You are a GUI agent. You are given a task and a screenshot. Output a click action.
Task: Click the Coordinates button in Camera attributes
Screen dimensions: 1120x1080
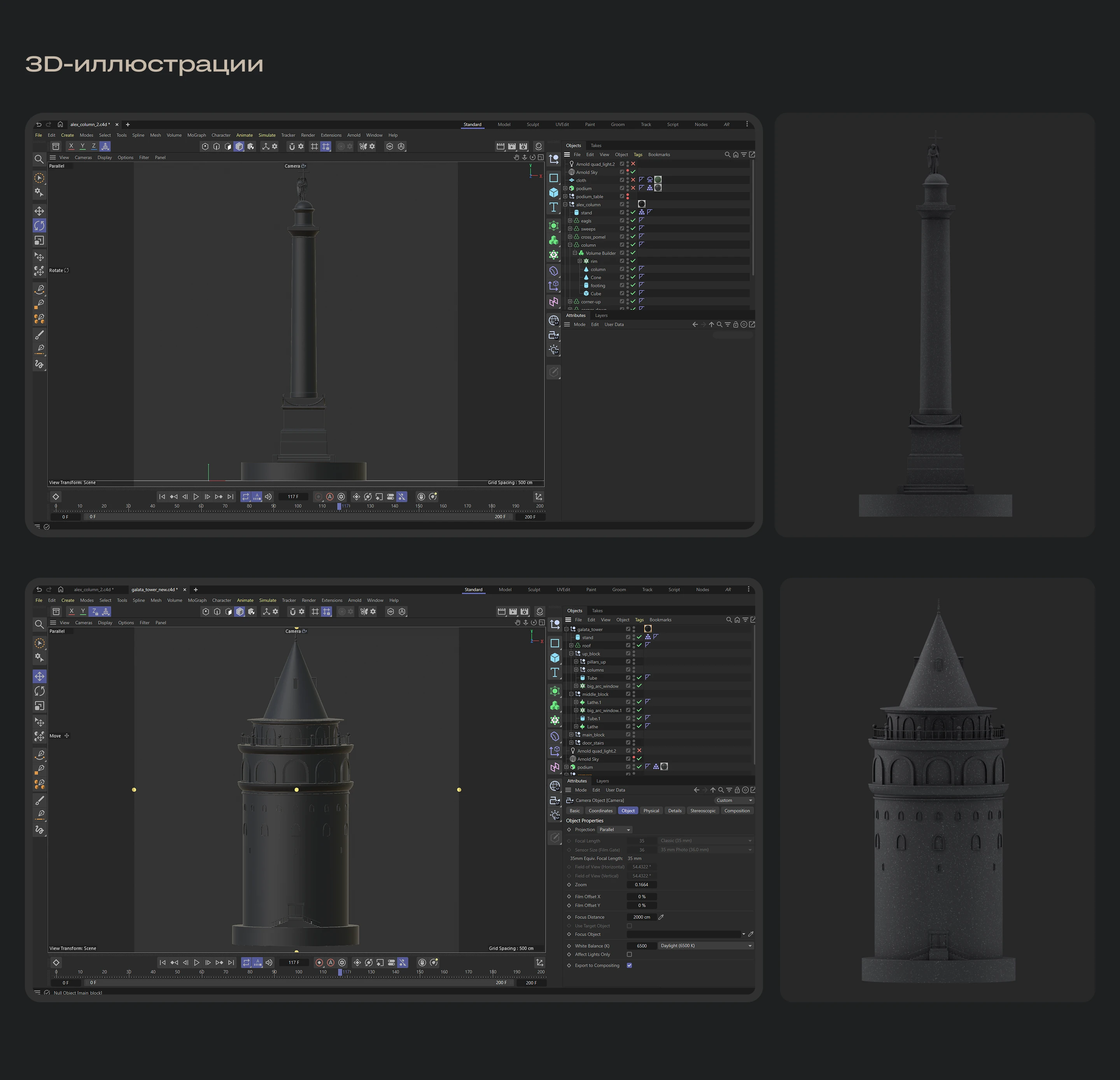point(600,811)
